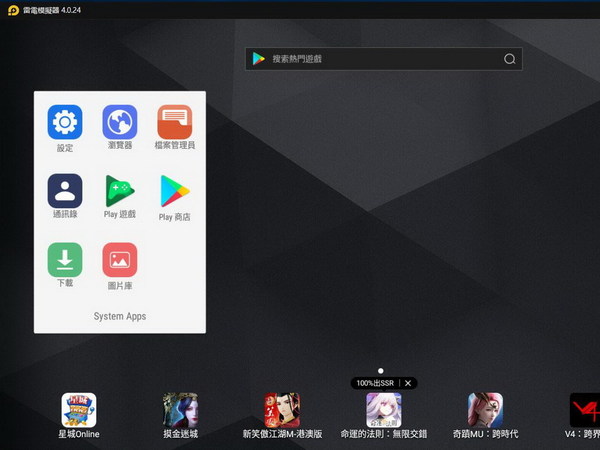Open the 下載 downloads app
Image resolution: width=600 pixels, height=450 pixels.
[65, 259]
